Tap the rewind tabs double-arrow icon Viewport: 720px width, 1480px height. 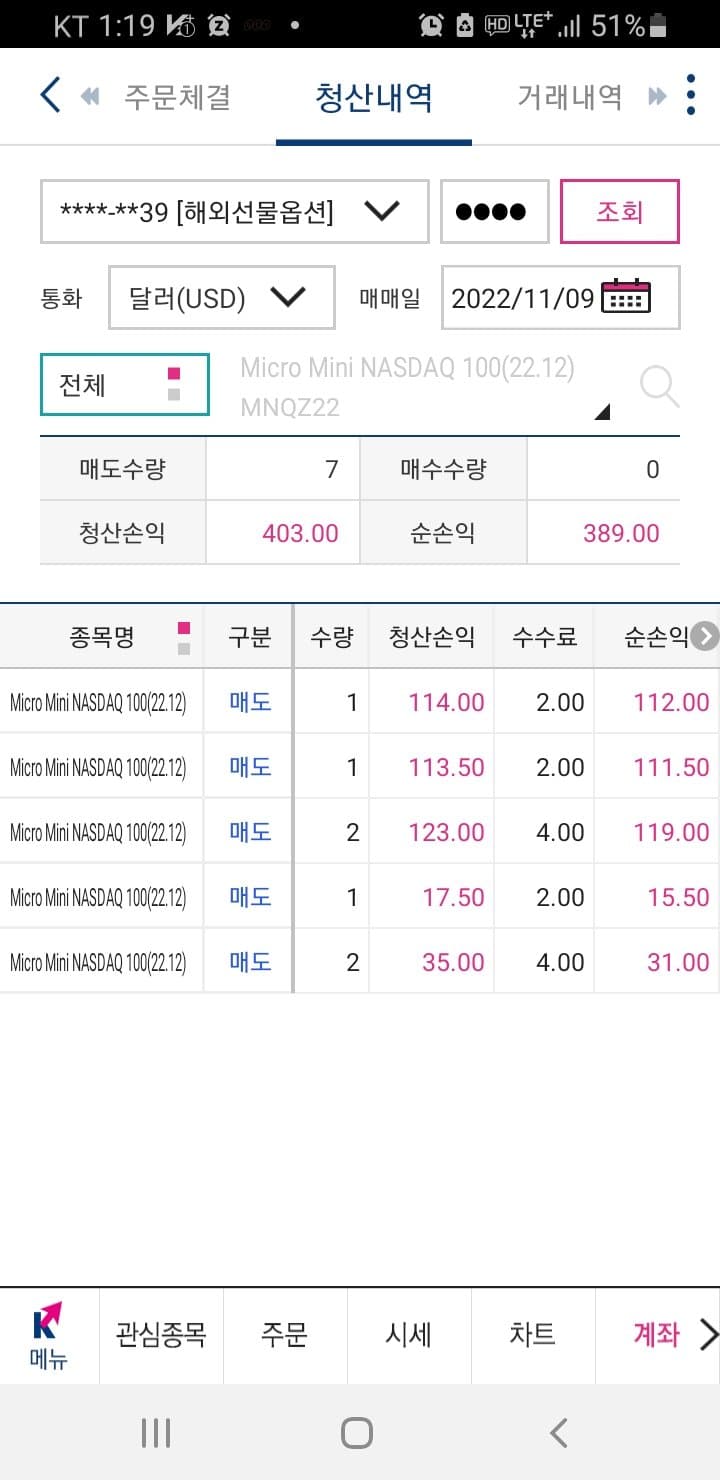point(90,96)
